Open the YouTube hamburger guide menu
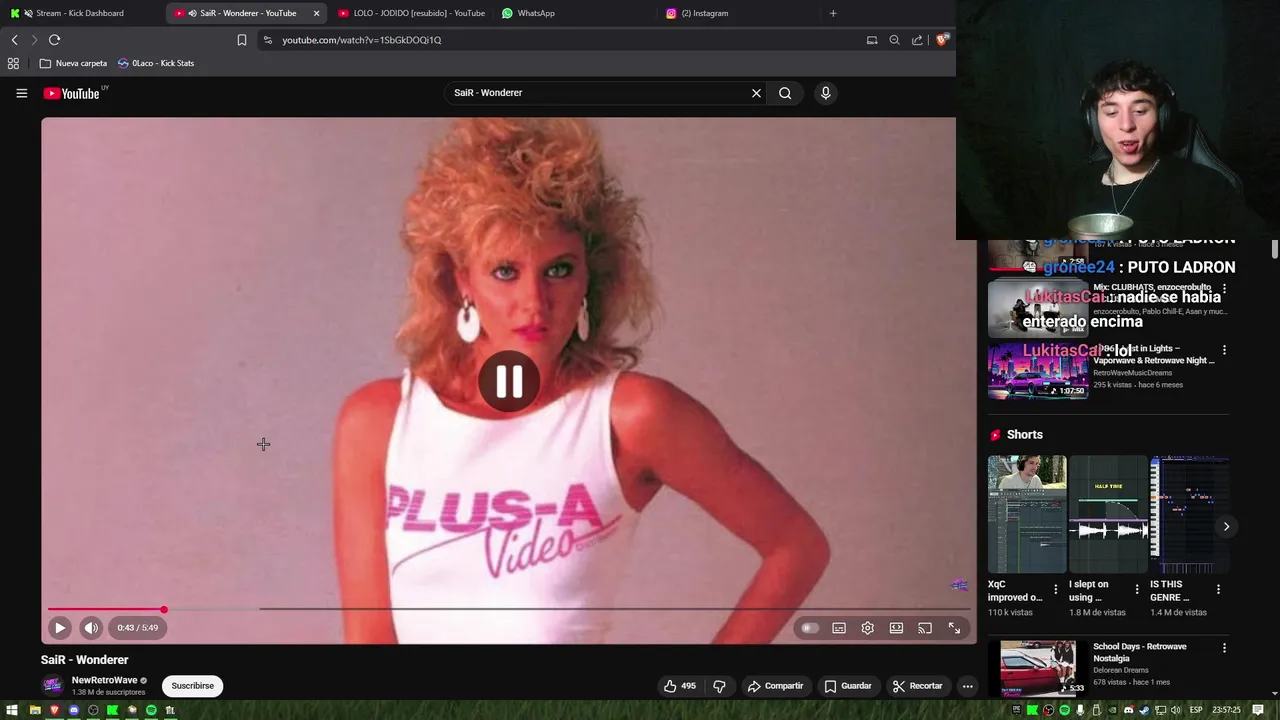 point(21,93)
